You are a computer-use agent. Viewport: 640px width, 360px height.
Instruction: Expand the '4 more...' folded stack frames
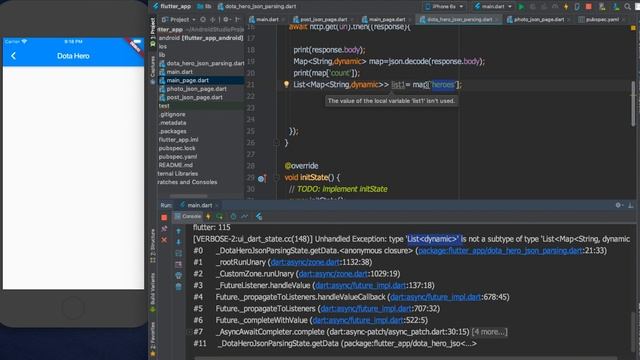pos(489,332)
